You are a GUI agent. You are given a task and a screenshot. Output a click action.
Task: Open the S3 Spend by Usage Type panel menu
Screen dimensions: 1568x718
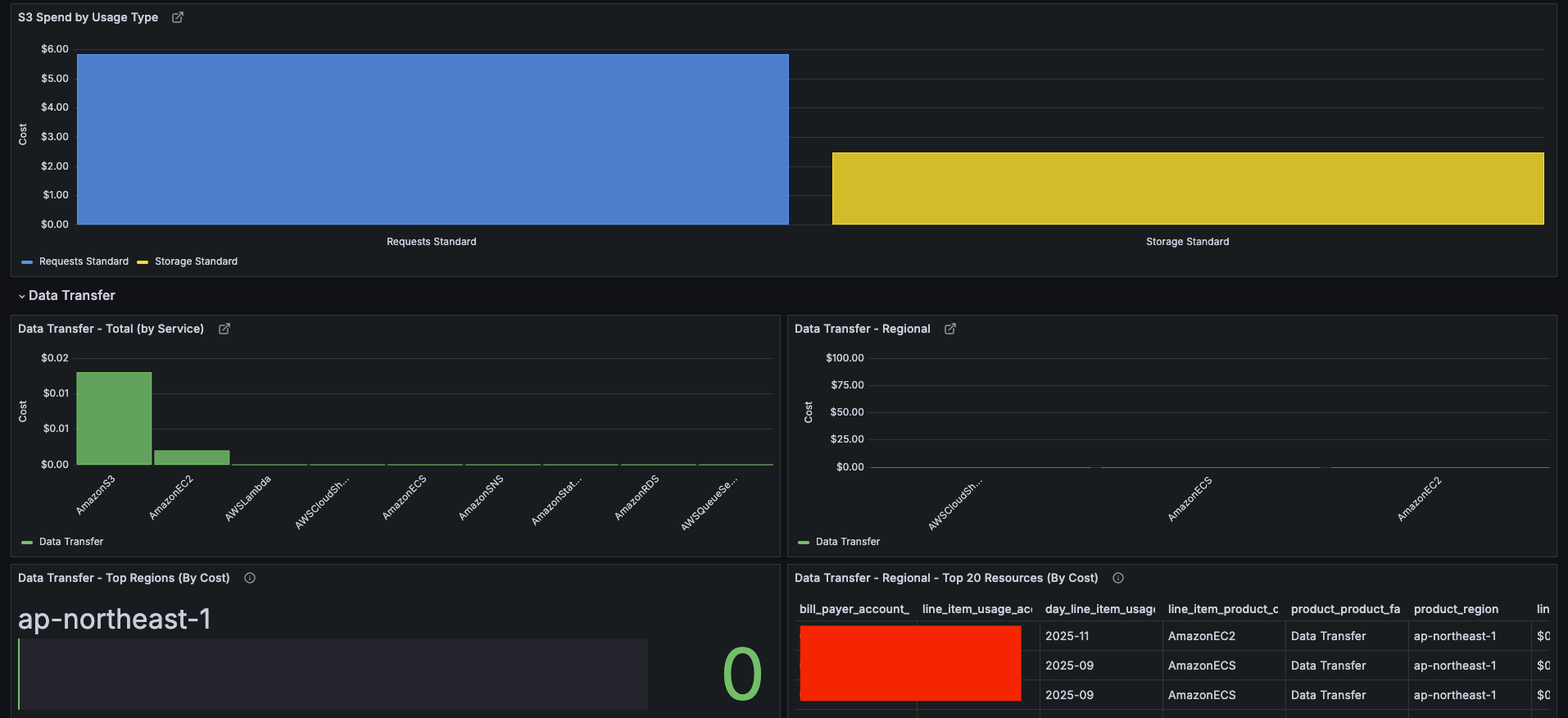click(x=88, y=17)
